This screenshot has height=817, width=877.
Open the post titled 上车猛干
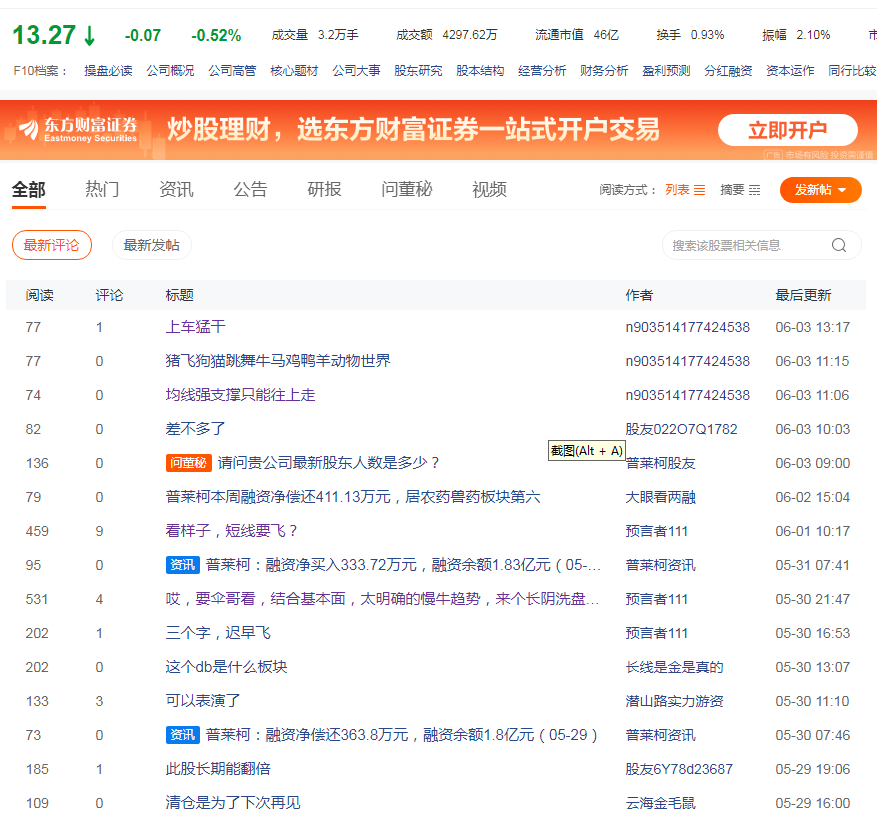click(195, 327)
